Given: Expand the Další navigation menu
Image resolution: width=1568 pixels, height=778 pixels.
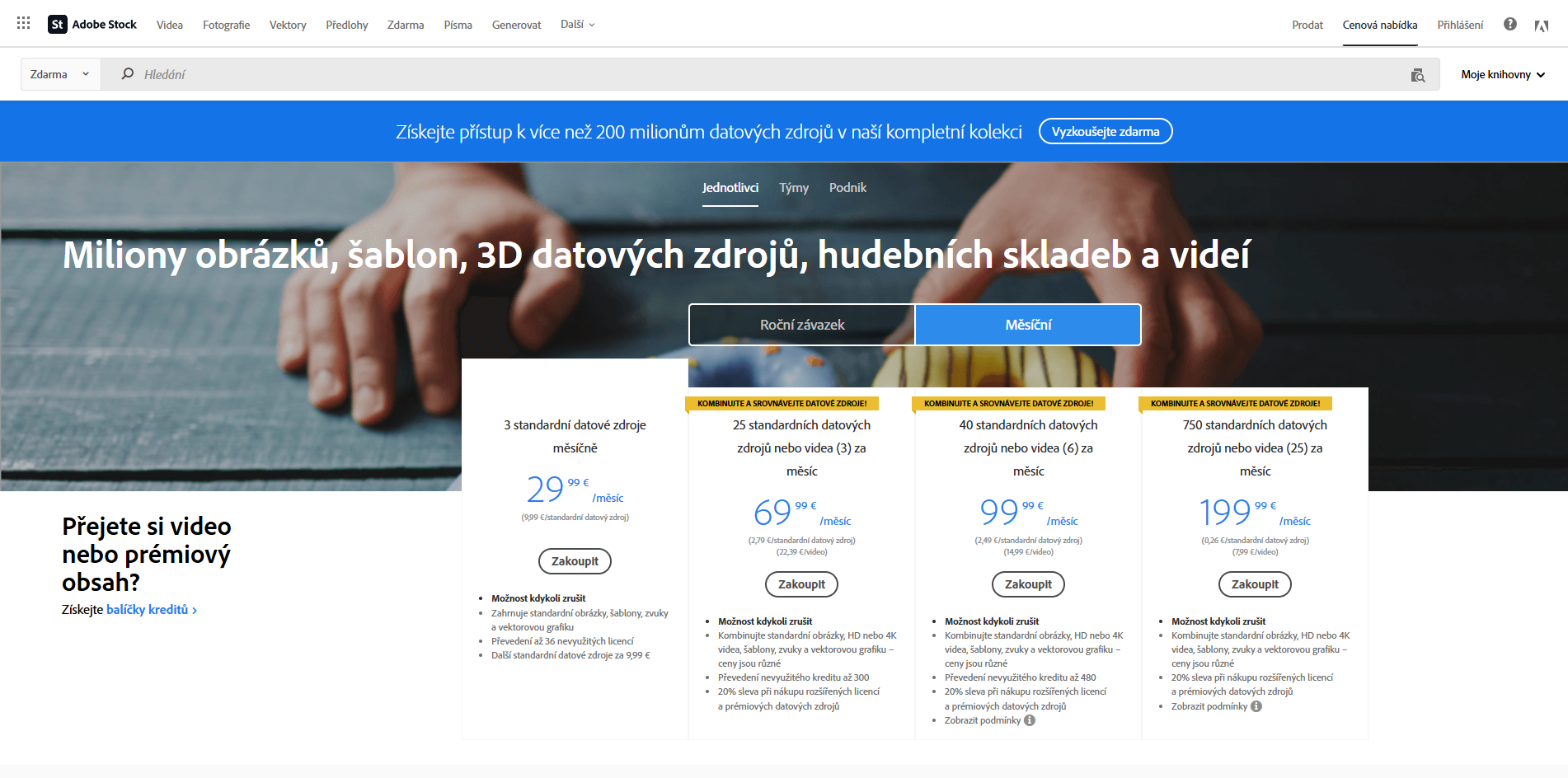Looking at the screenshot, I should coord(577,25).
